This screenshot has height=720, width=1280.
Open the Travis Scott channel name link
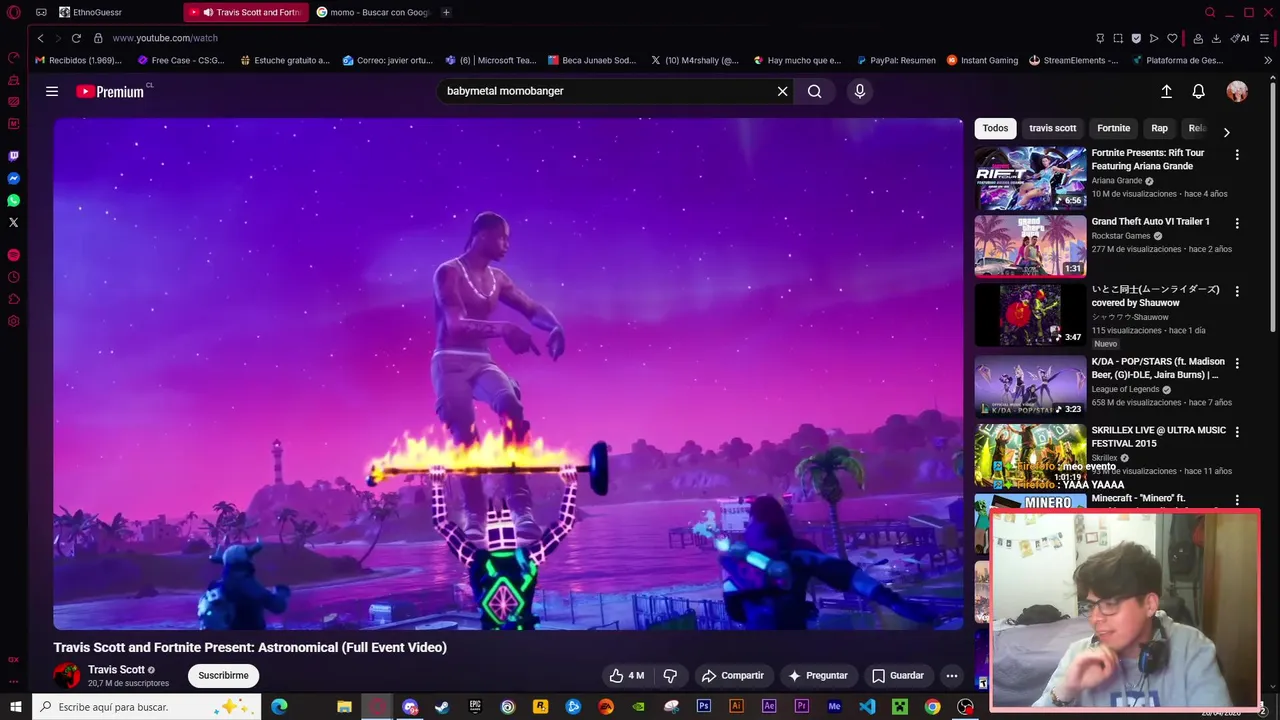click(x=116, y=670)
